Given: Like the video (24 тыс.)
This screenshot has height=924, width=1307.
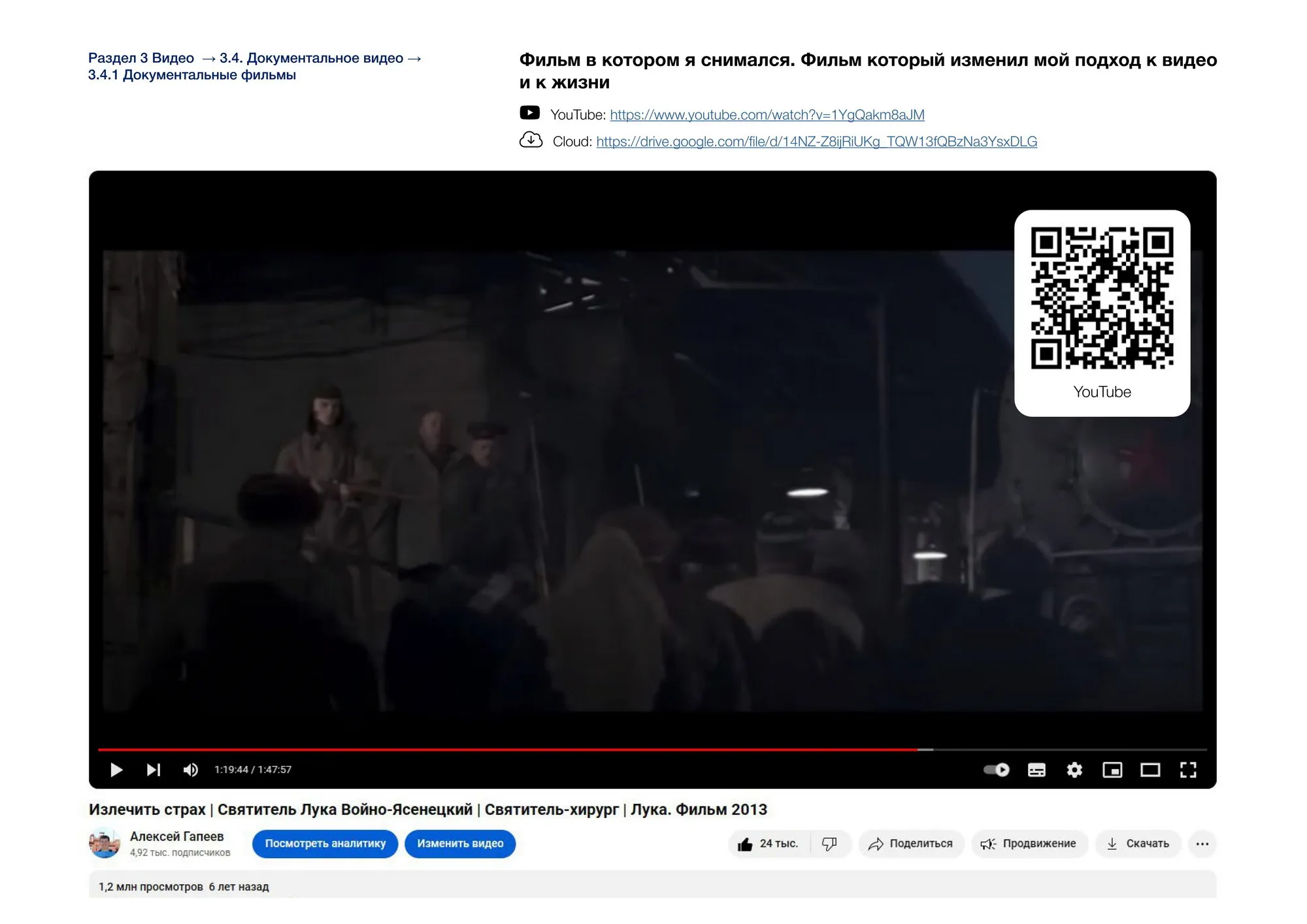Looking at the screenshot, I should tap(769, 844).
